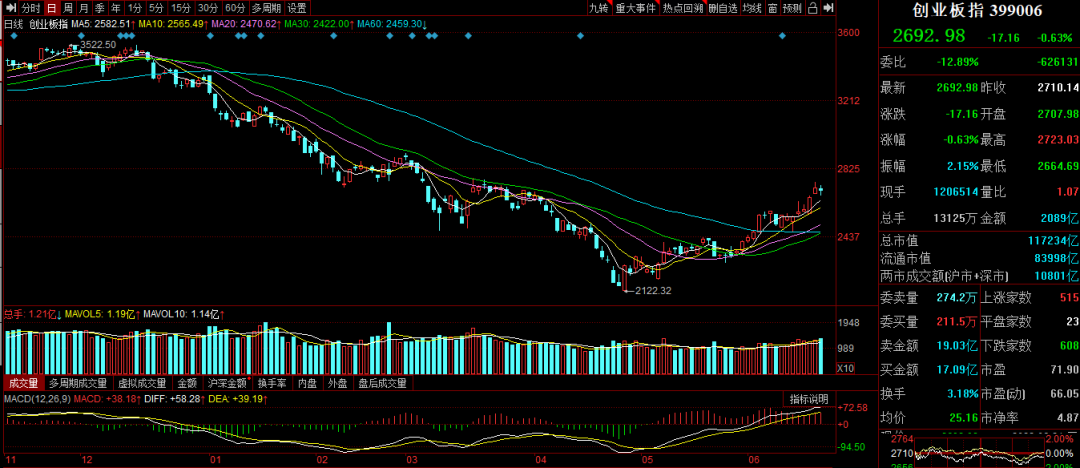Click the rightmost blue diamond event marker

click(782, 35)
